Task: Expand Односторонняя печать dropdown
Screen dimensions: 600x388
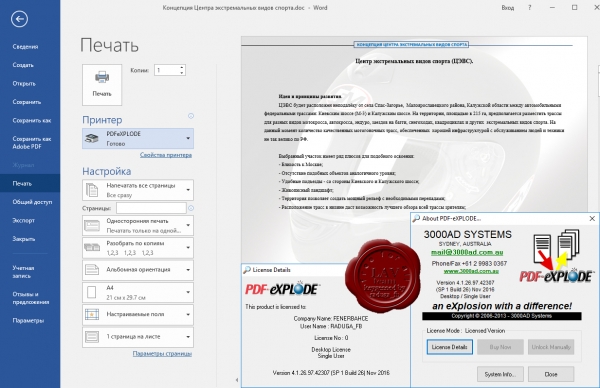Action: pyautogui.click(x=138, y=225)
